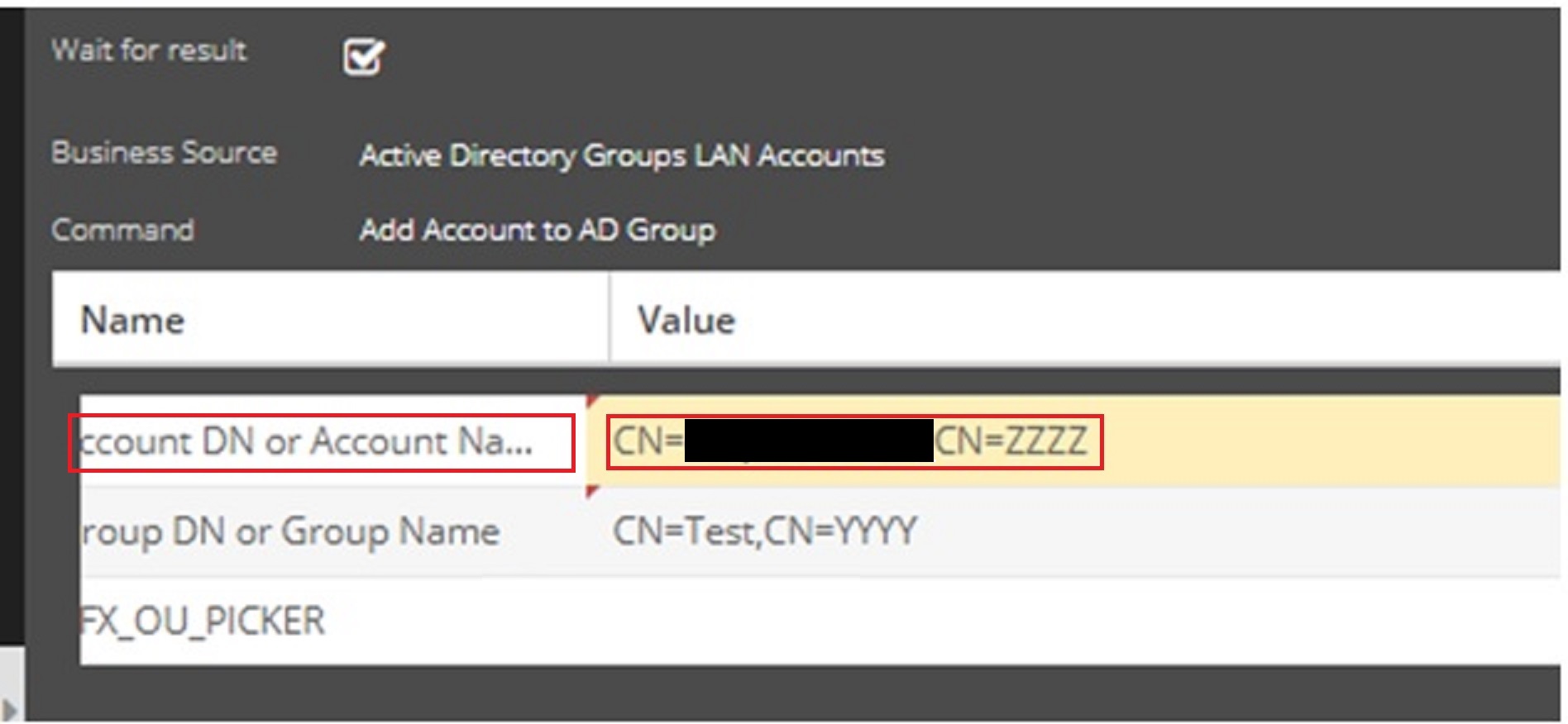Toggle the Wait for result checkbox
This screenshot has height=724, width=1568.
pos(363,57)
